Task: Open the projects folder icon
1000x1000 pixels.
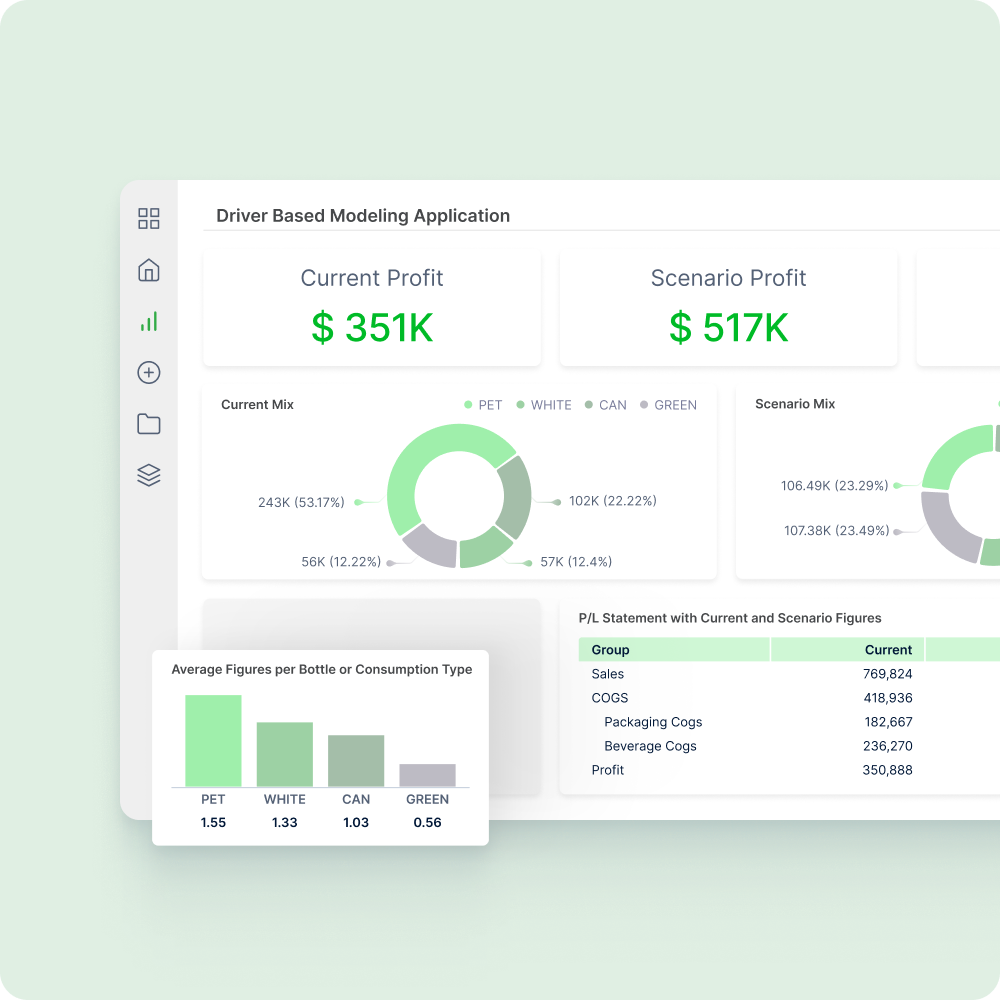Action: tap(148, 424)
